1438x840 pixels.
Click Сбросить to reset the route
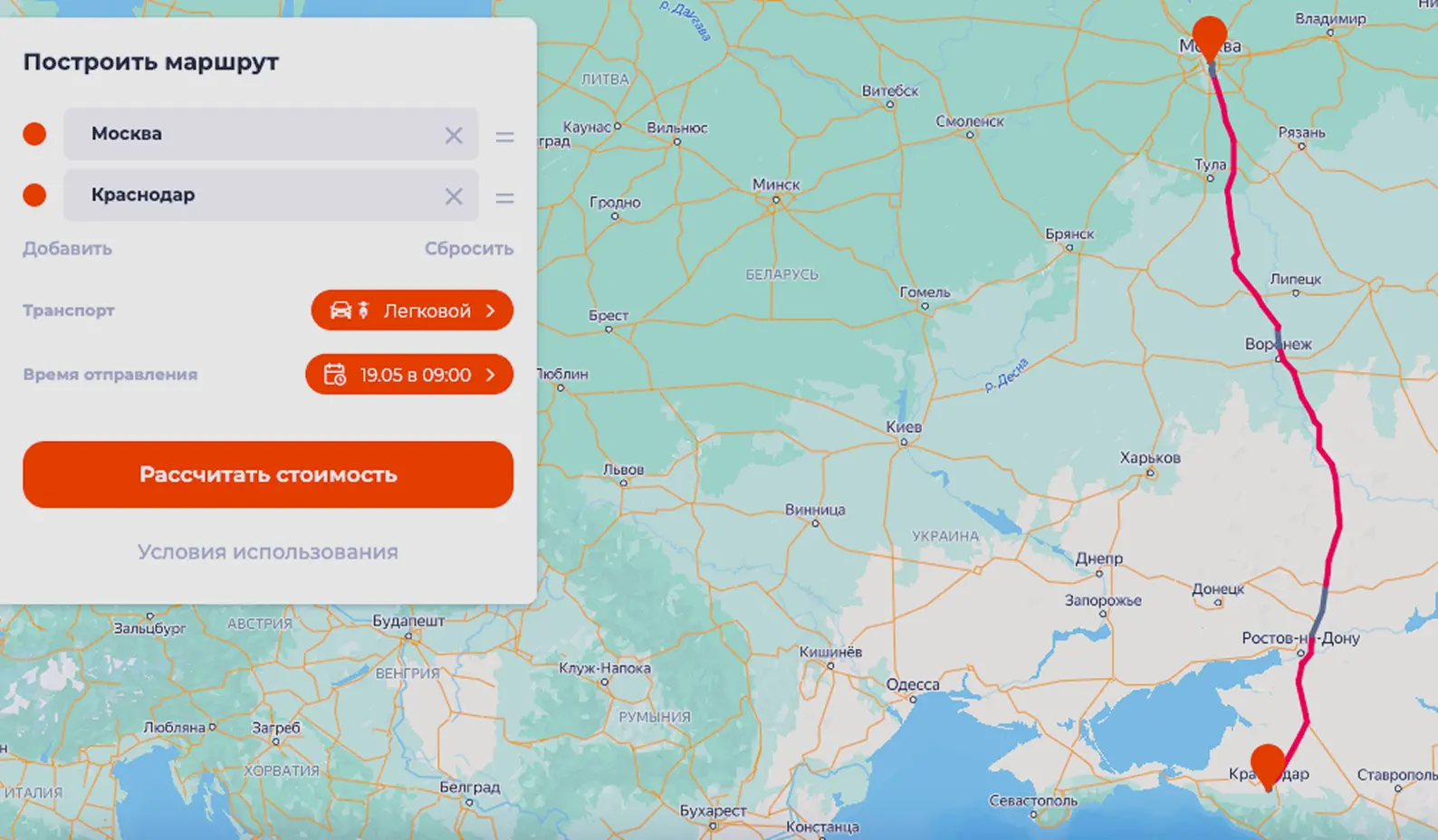tap(468, 248)
